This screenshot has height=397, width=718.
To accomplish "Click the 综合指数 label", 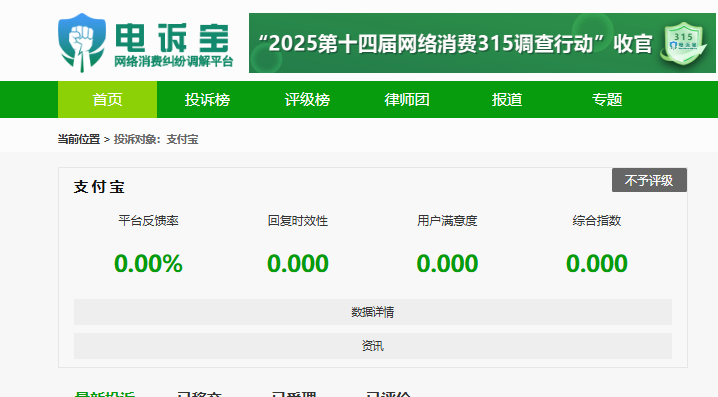I will 597,221.
